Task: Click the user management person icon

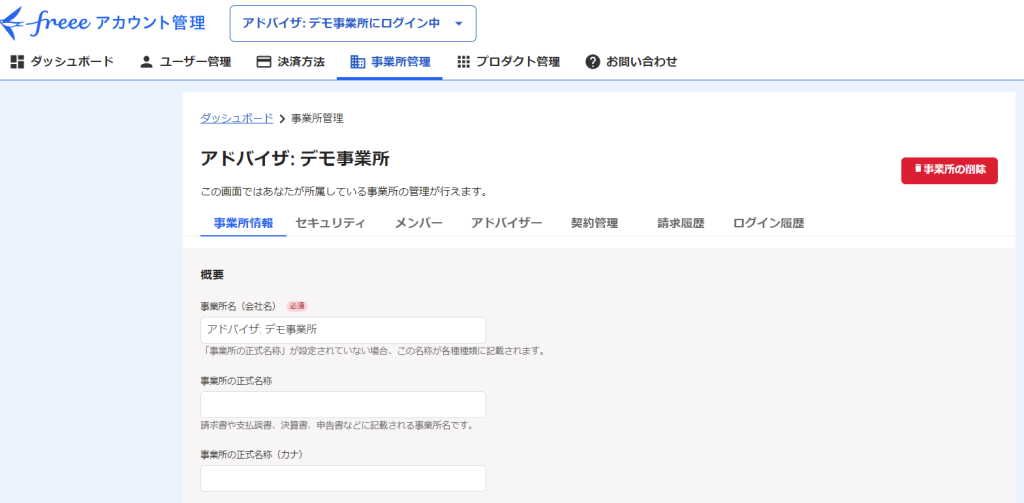Action: coord(146,62)
